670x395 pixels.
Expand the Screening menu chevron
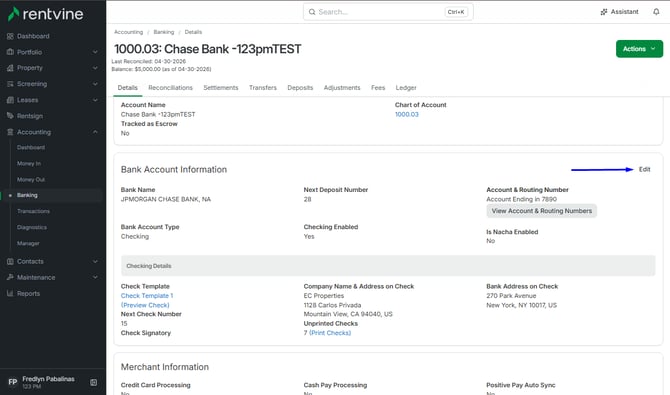(x=95, y=84)
